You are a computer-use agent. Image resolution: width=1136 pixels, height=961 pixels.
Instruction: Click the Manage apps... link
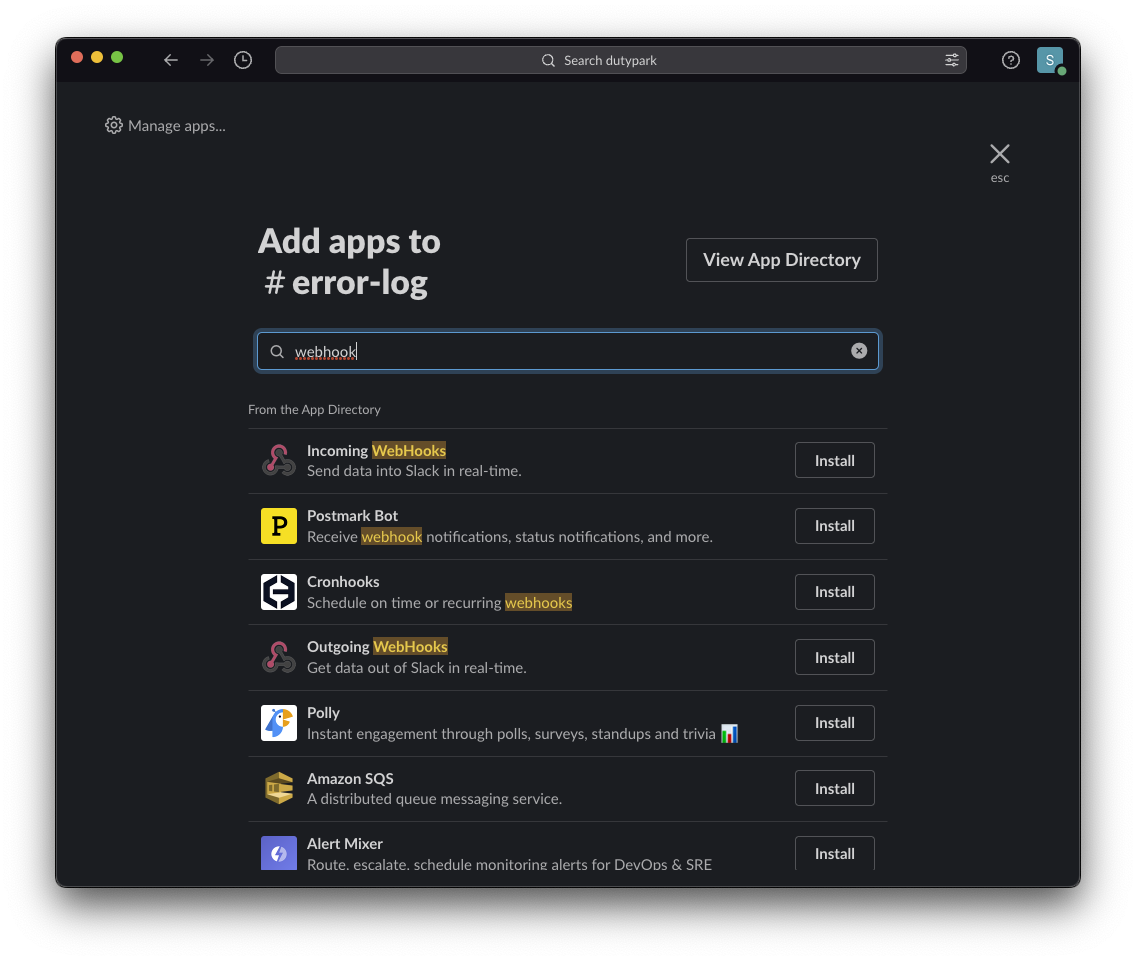pos(177,126)
